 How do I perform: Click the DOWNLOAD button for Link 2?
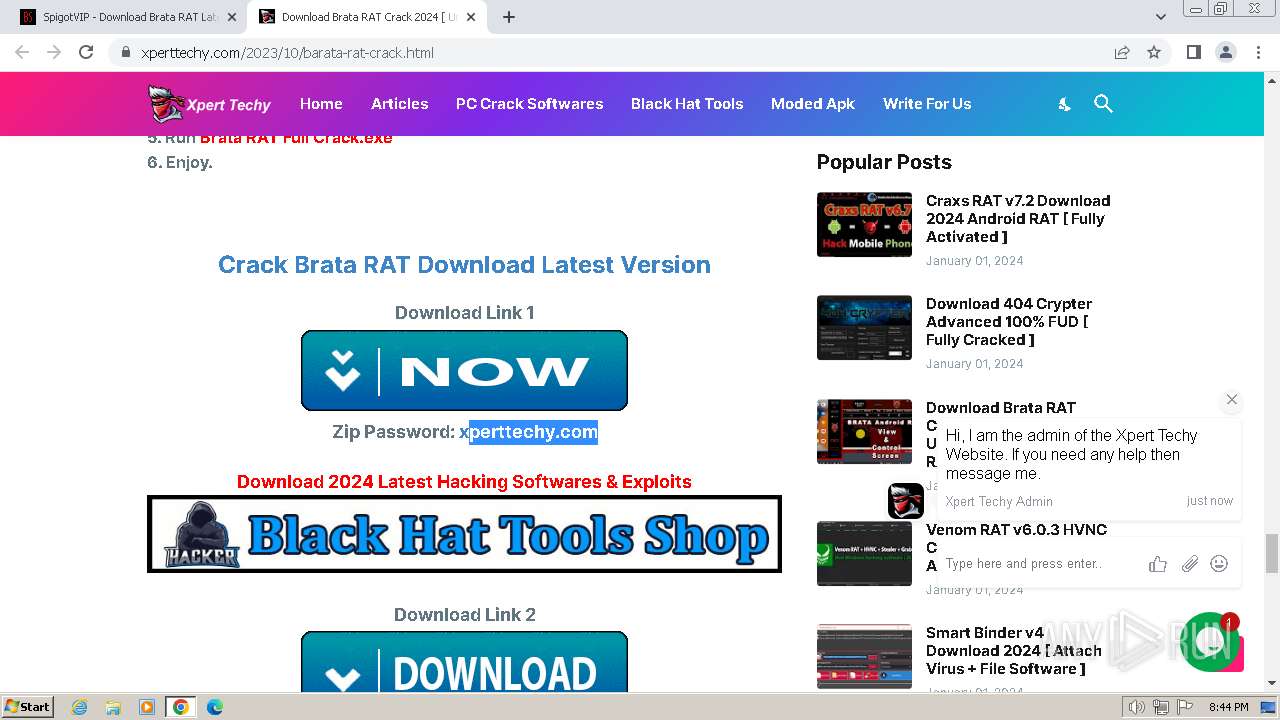464,662
